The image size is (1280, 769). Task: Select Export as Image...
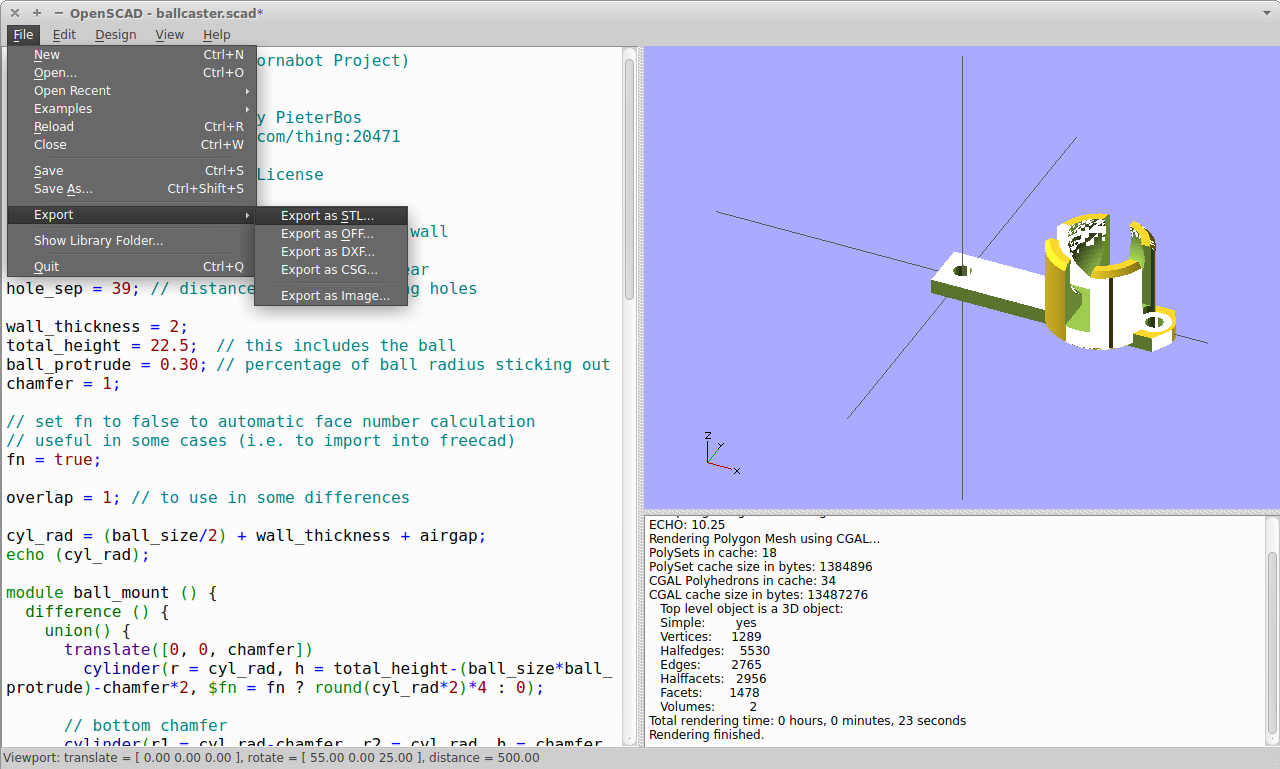(331, 296)
